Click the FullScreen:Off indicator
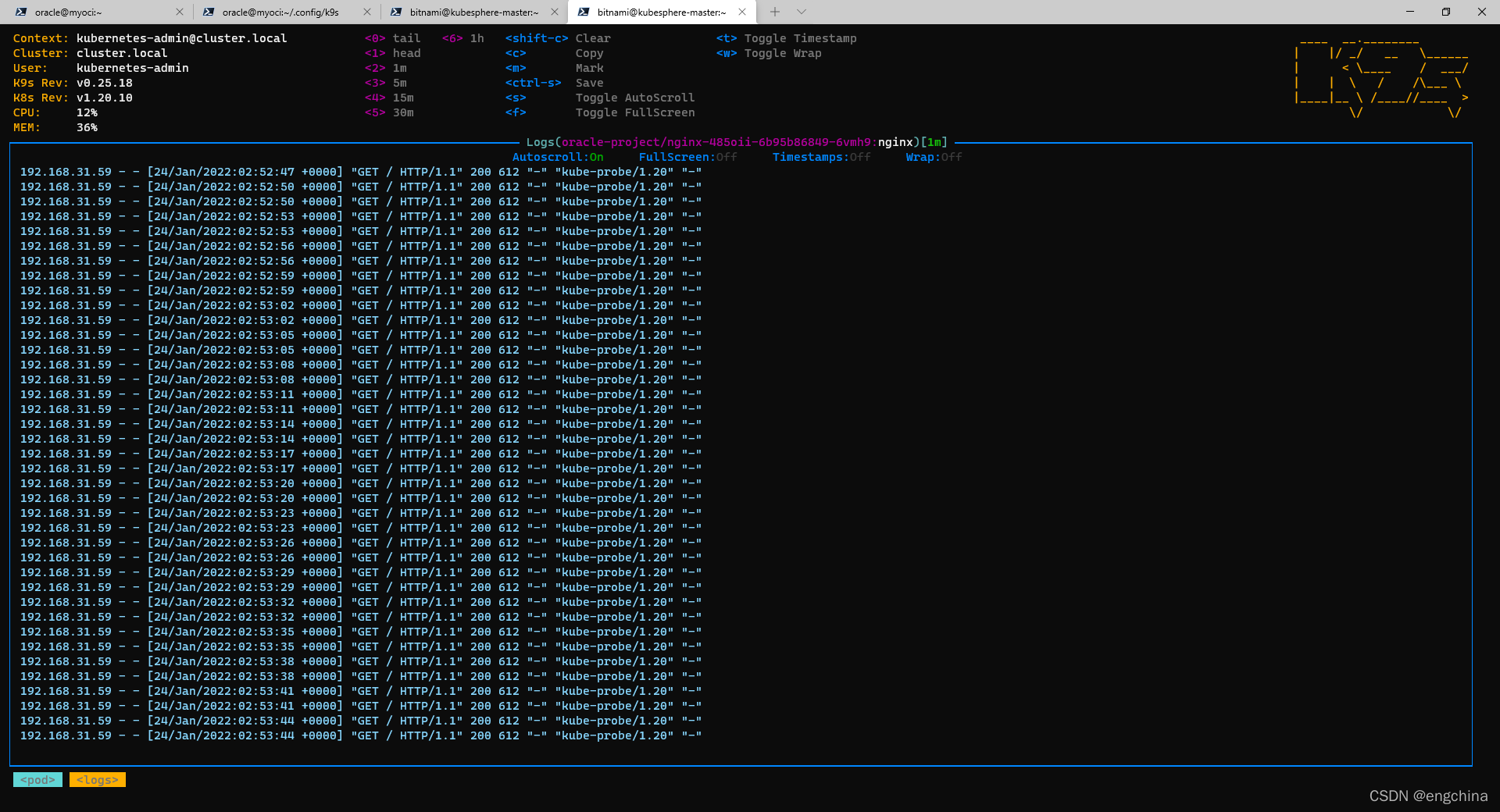Image resolution: width=1500 pixels, height=812 pixels. (687, 157)
